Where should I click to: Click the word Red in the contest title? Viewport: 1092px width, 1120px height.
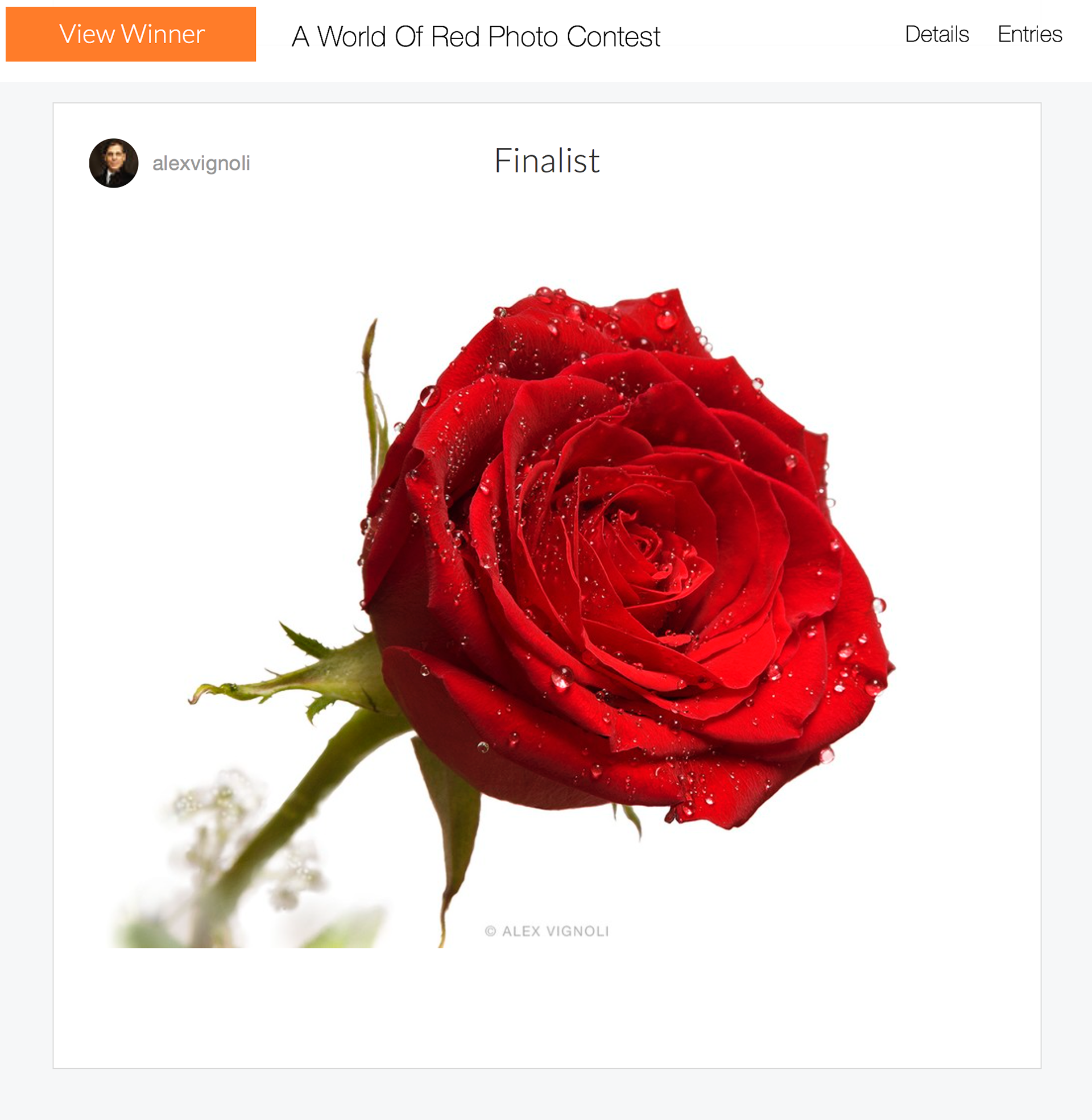[x=456, y=37]
